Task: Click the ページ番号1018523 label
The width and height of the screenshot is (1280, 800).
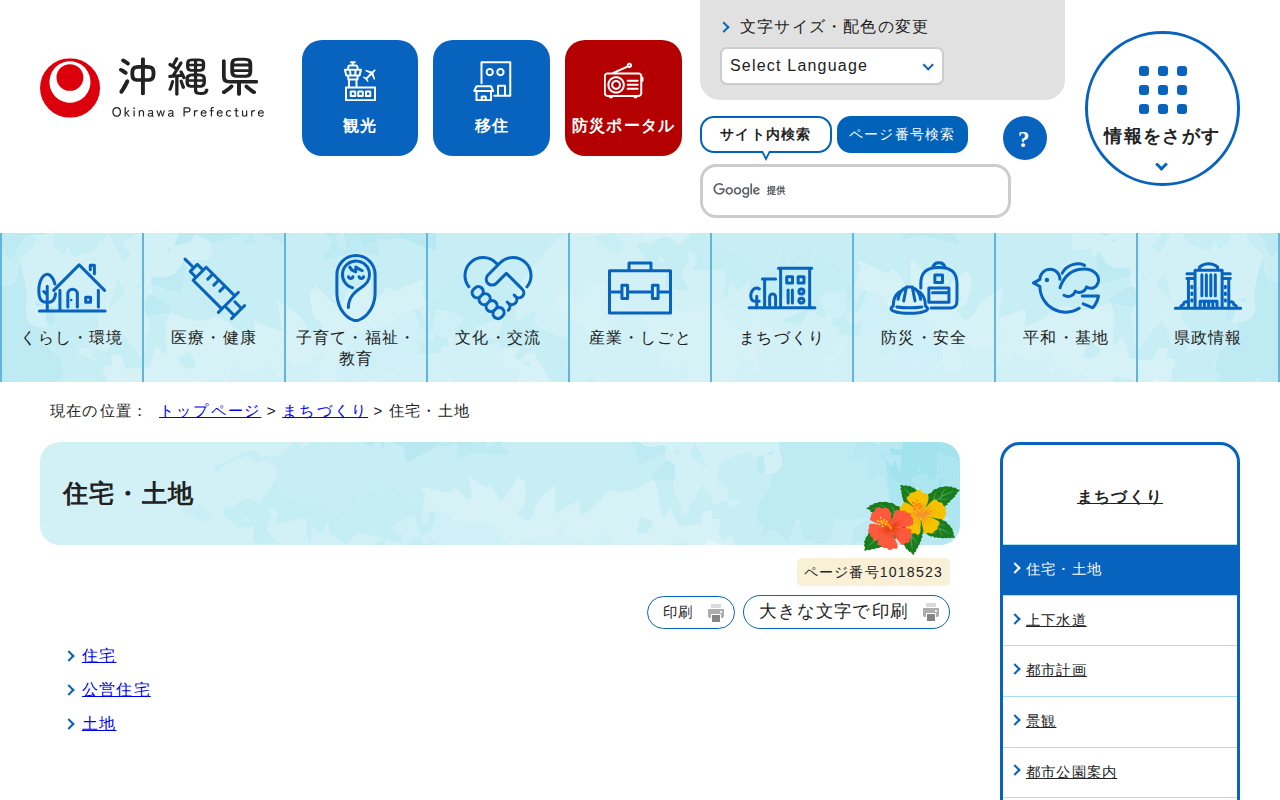Action: pos(873,573)
